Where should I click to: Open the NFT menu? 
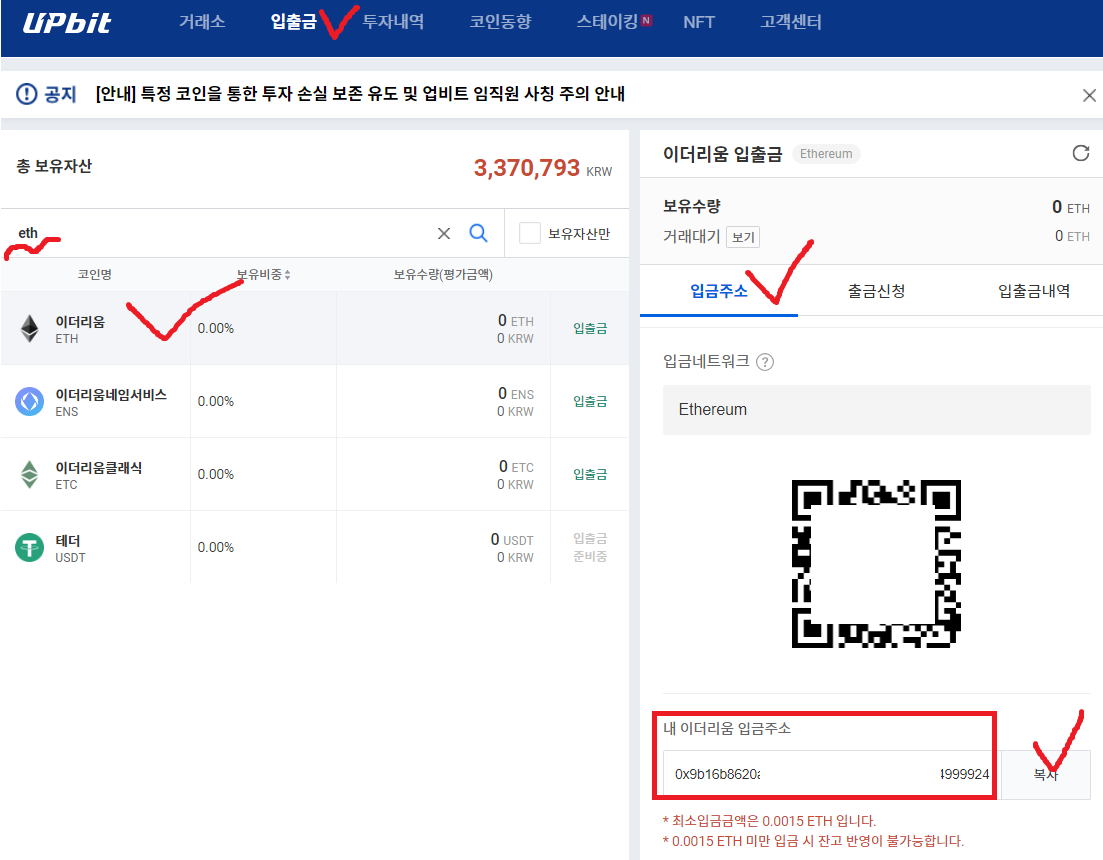point(699,23)
